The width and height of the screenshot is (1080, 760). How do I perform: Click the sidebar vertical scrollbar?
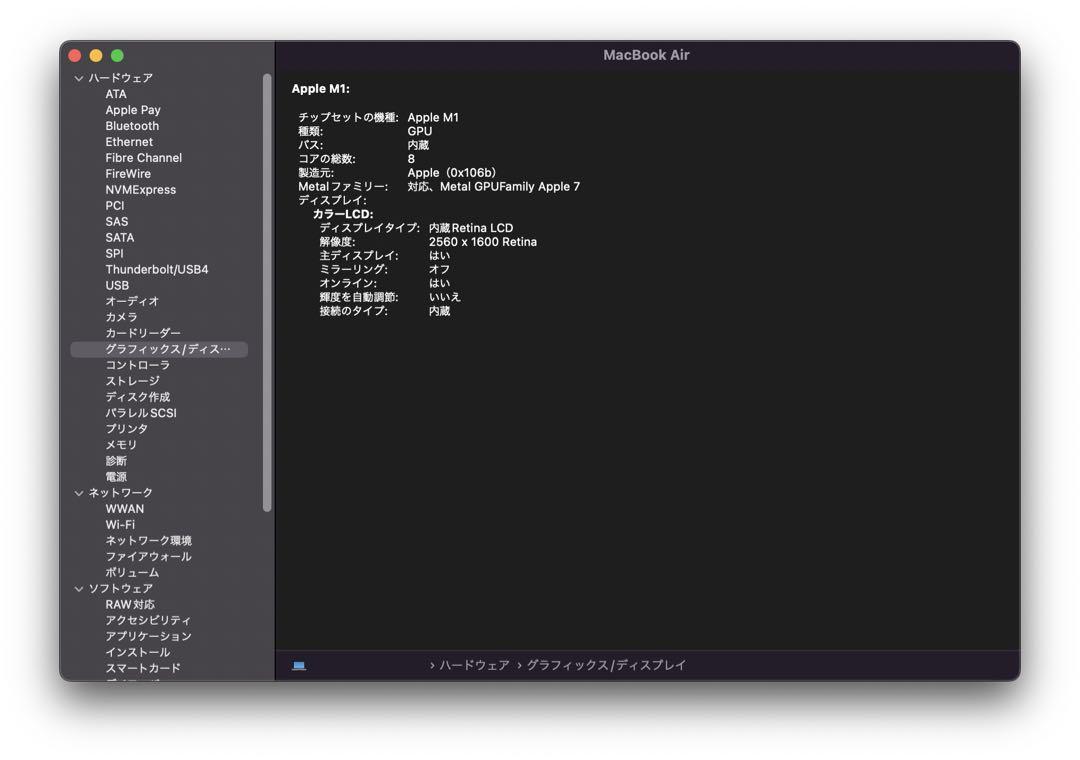[x=267, y=293]
